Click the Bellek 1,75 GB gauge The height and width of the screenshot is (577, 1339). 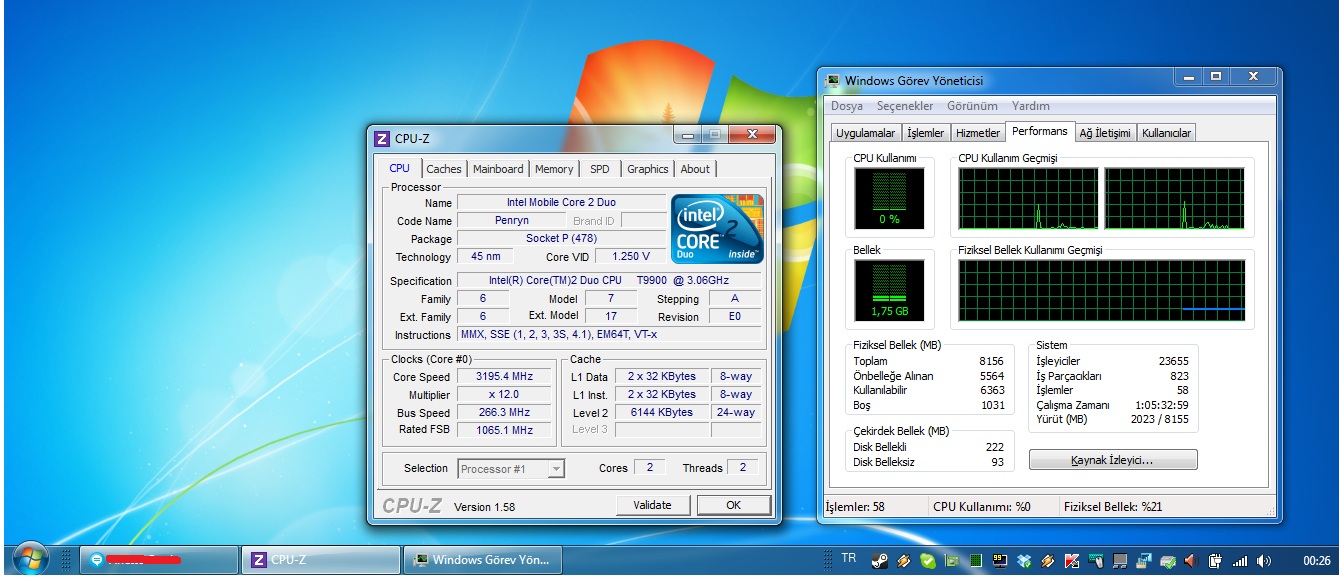(x=889, y=290)
